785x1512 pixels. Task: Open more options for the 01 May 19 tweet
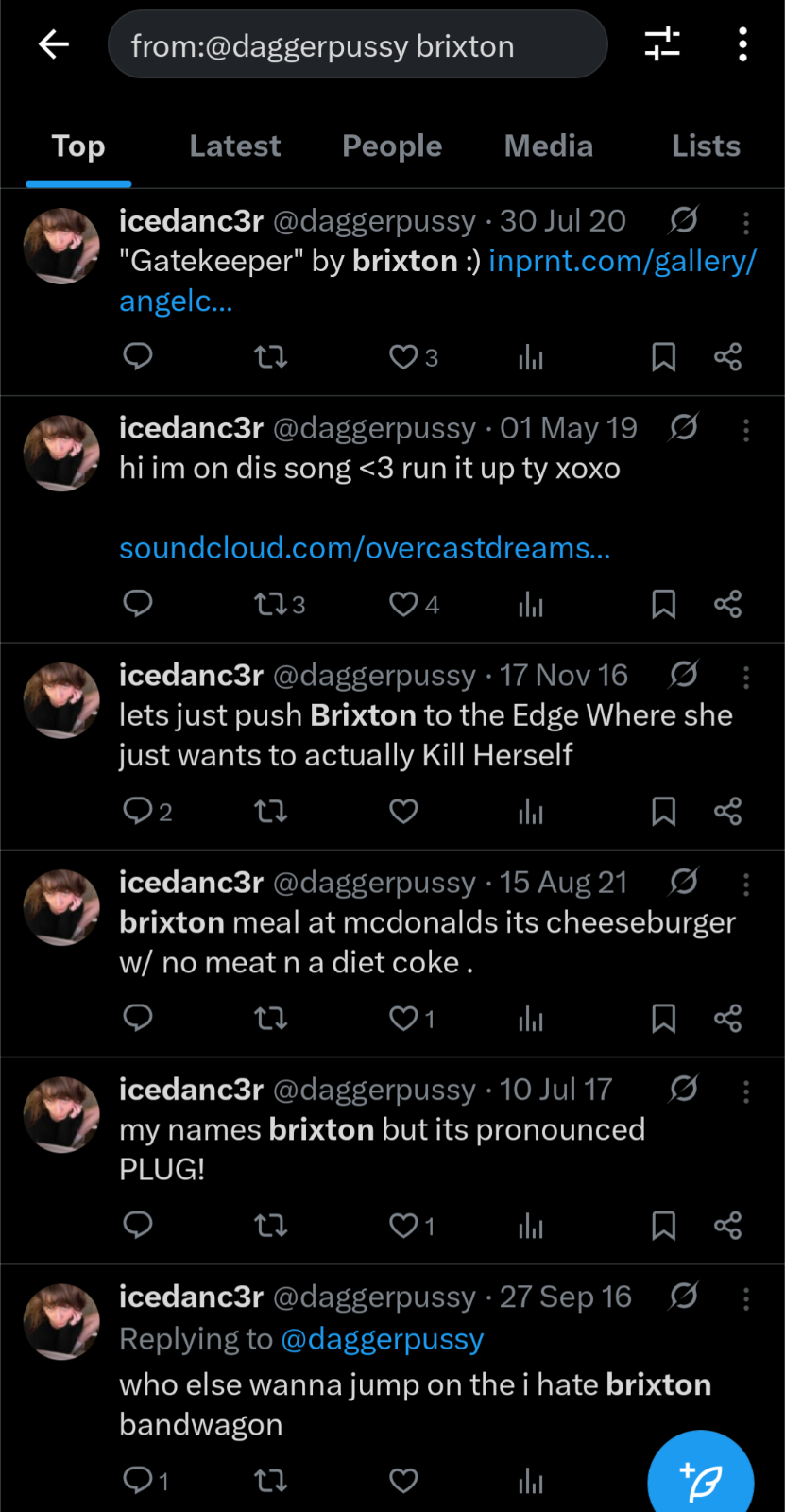click(x=746, y=430)
